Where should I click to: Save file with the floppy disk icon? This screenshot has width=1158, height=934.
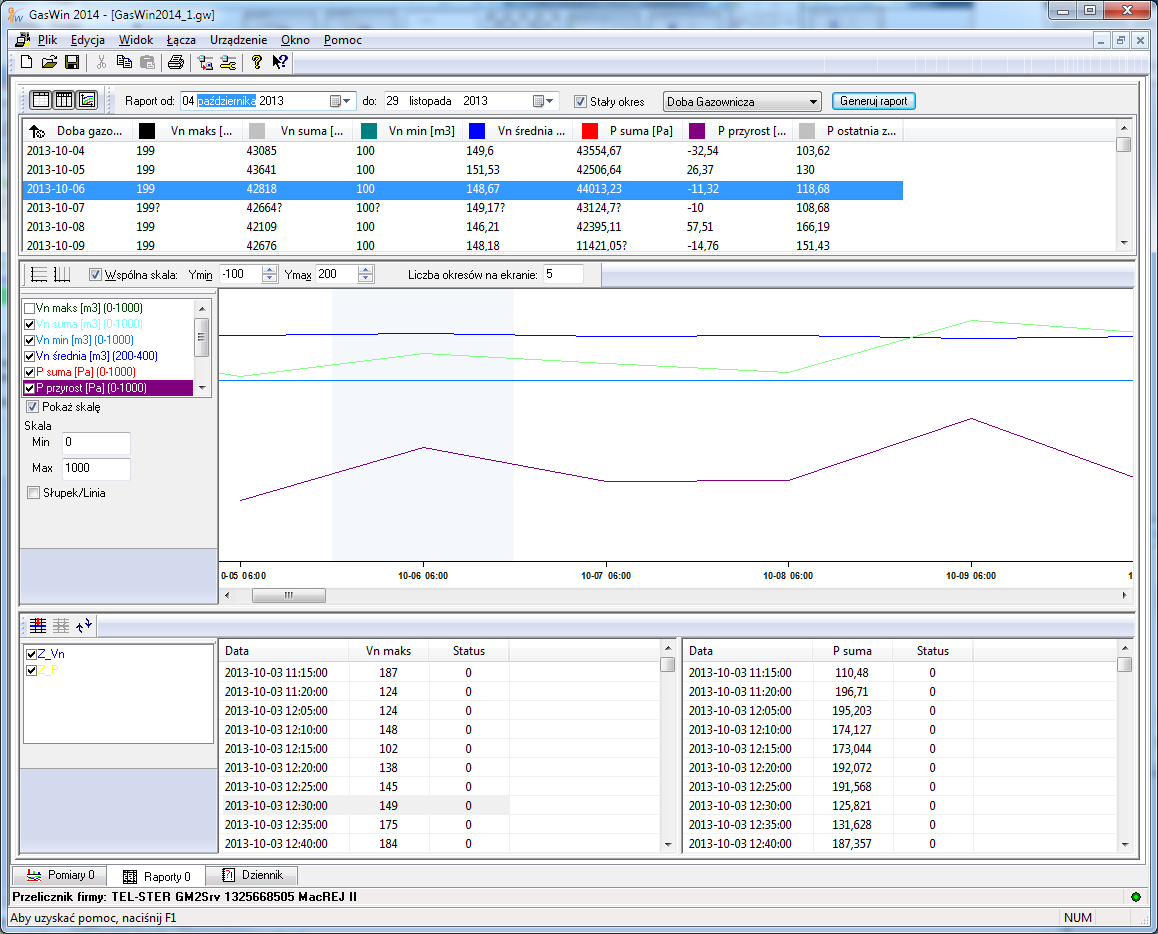click(72, 63)
